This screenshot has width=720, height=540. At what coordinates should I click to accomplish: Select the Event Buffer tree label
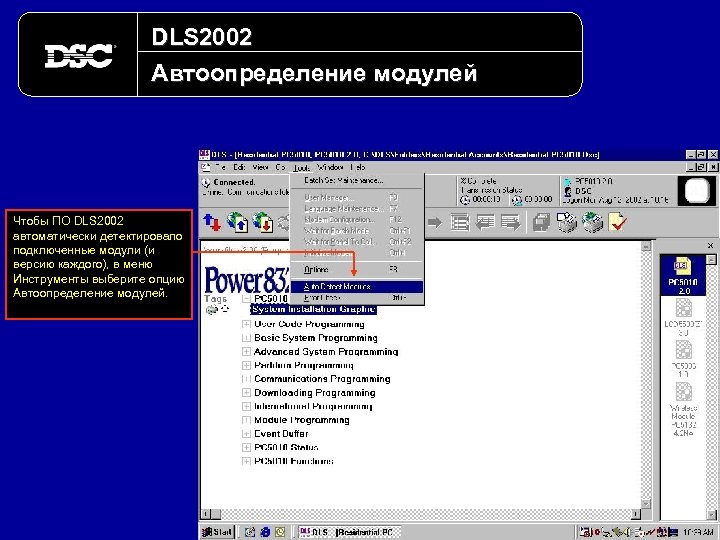[281, 434]
